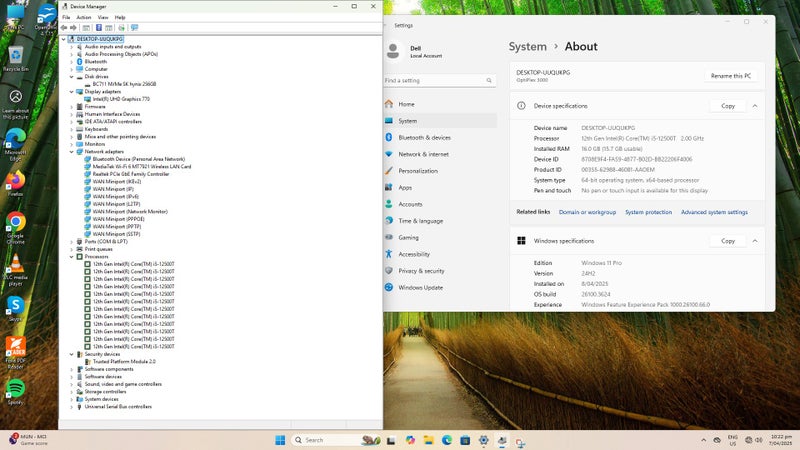Open the Domain or workgroup link
The image size is (800, 450).
pos(587,212)
